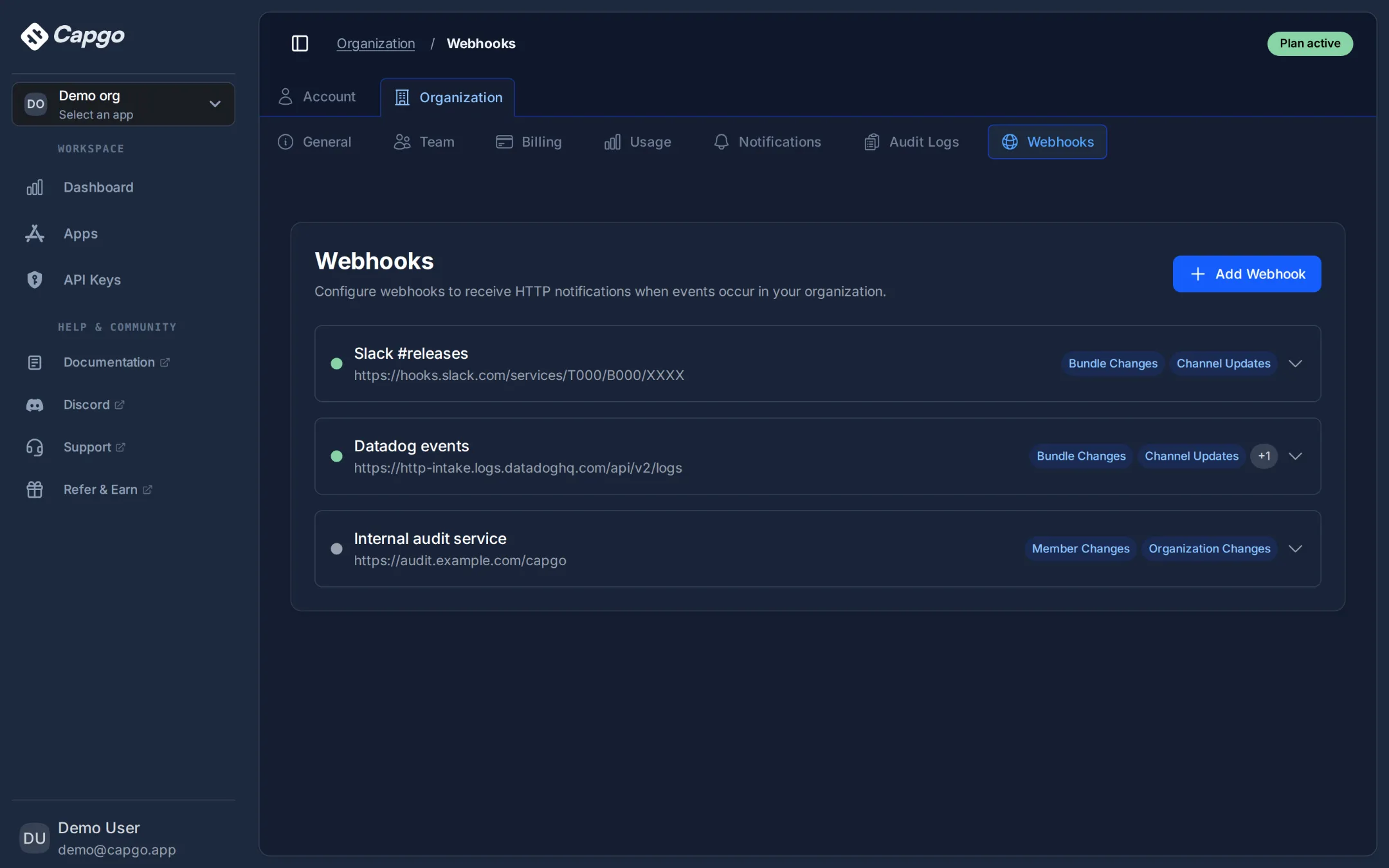The height and width of the screenshot is (868, 1389).
Task: Click the demo@capgo.app email text
Action: (x=117, y=850)
